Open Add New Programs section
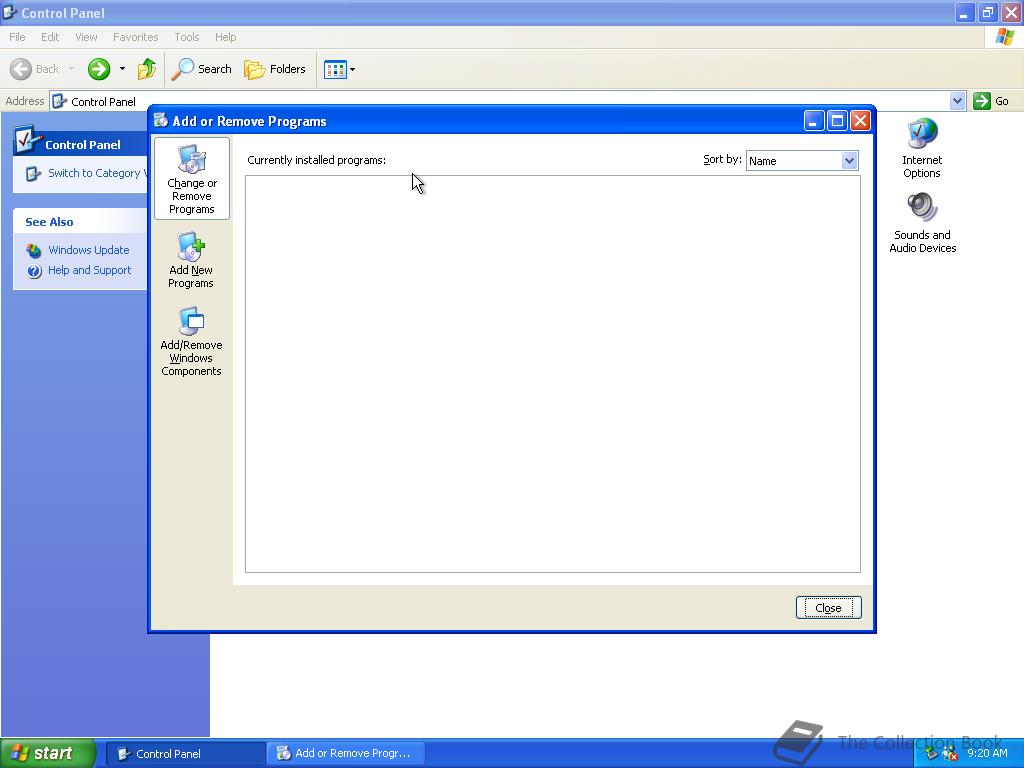Screen dimensions: 1024x768 coord(191,260)
